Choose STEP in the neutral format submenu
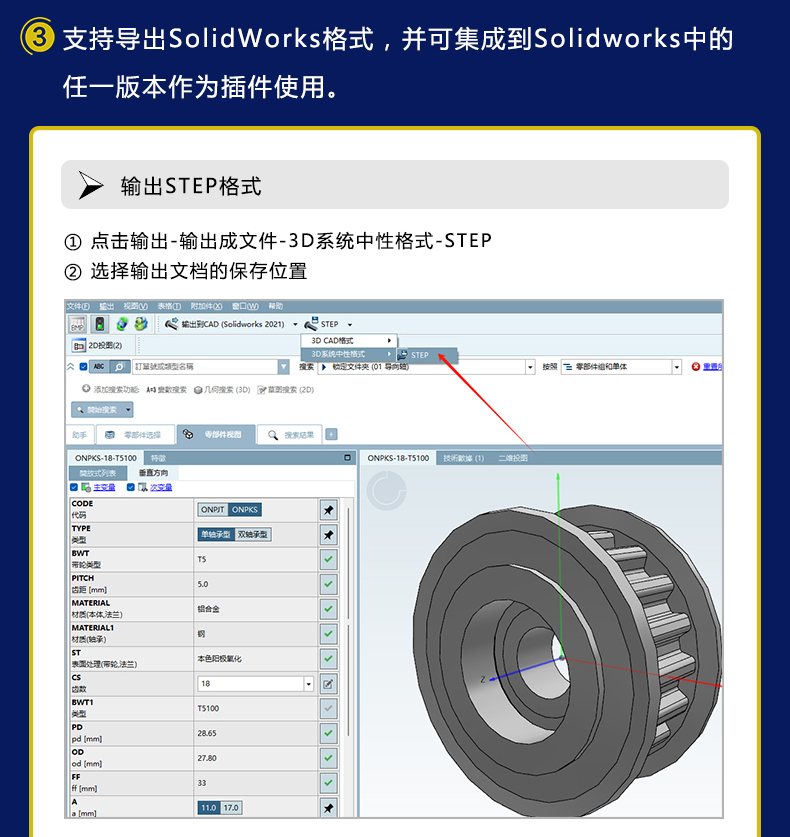 click(x=419, y=355)
